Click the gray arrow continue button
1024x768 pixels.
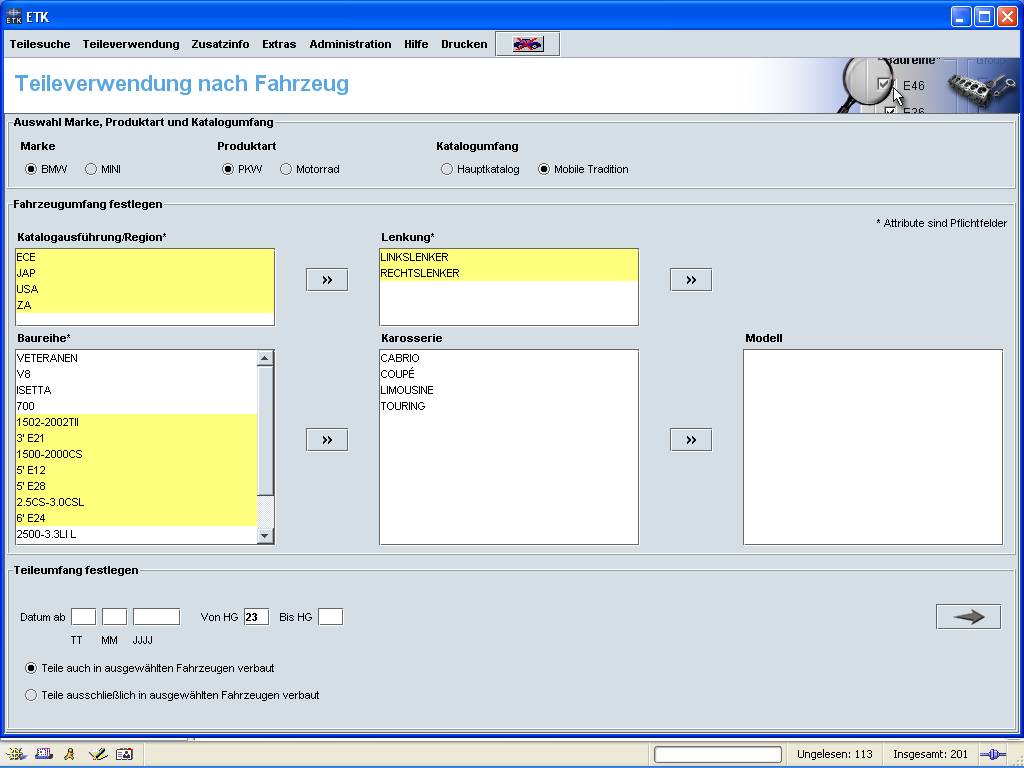[968, 616]
